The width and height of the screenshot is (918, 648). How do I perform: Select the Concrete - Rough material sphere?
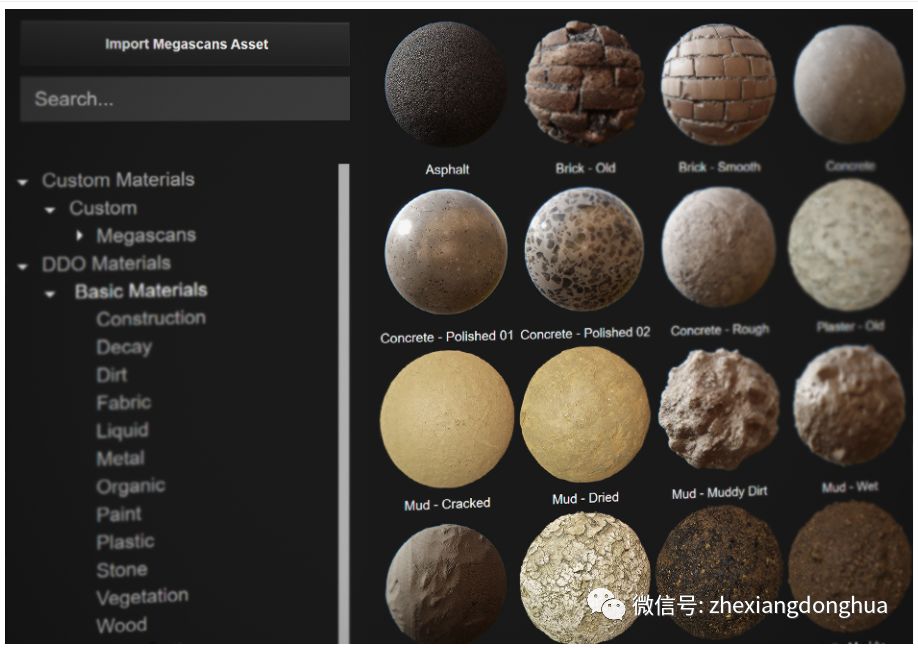tap(719, 247)
